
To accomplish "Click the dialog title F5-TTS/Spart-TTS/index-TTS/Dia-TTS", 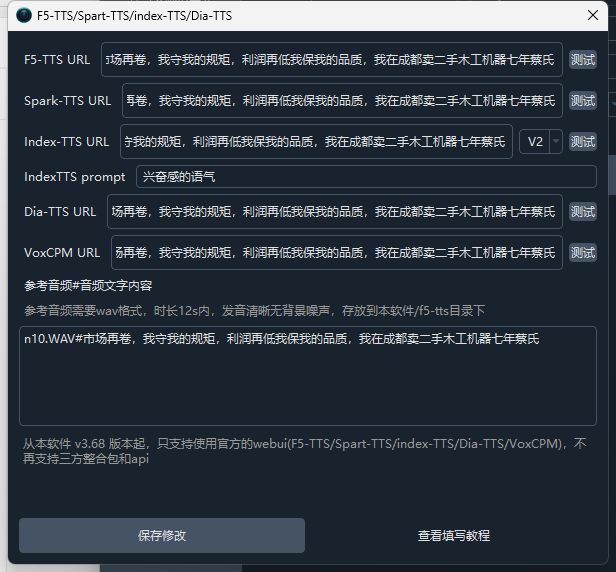I will coord(134,16).
